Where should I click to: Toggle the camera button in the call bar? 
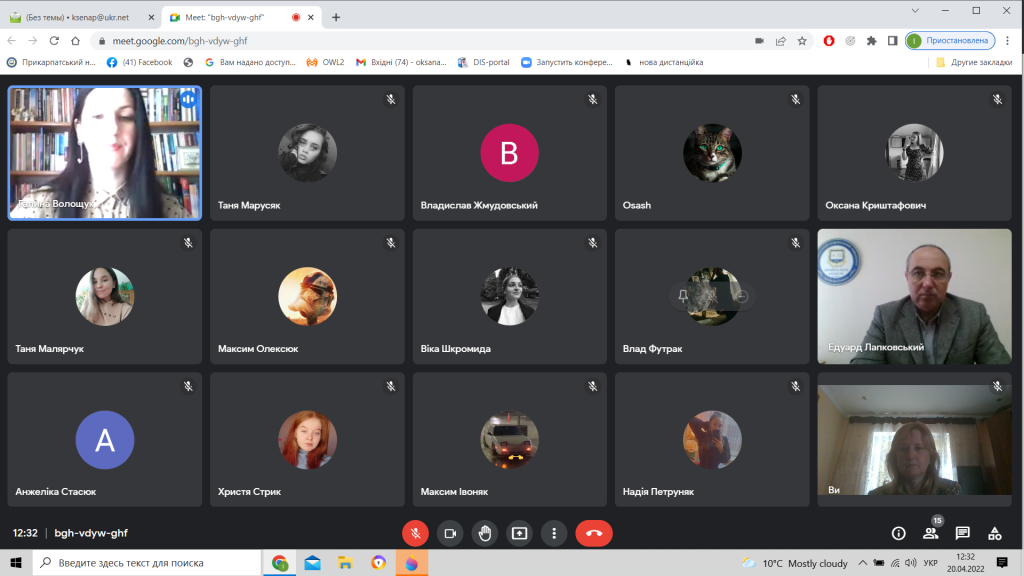[450, 533]
